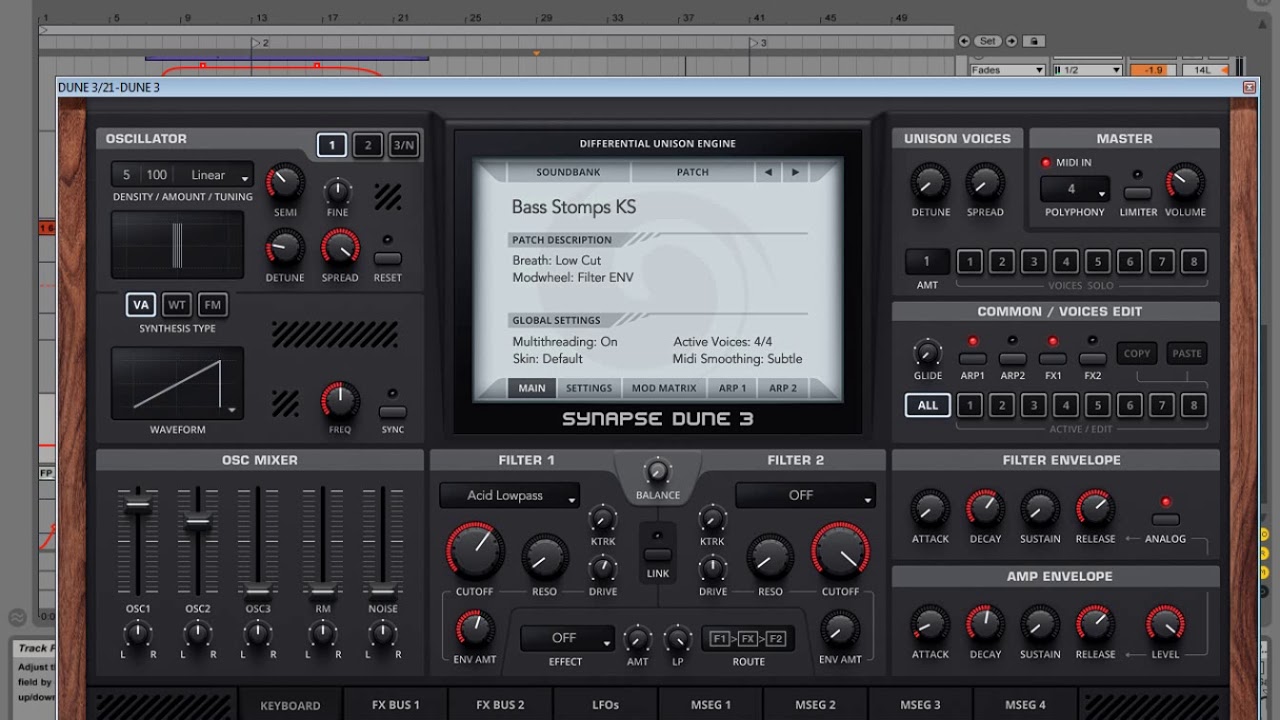Toggle the oscillator SYNC switch

click(x=393, y=412)
